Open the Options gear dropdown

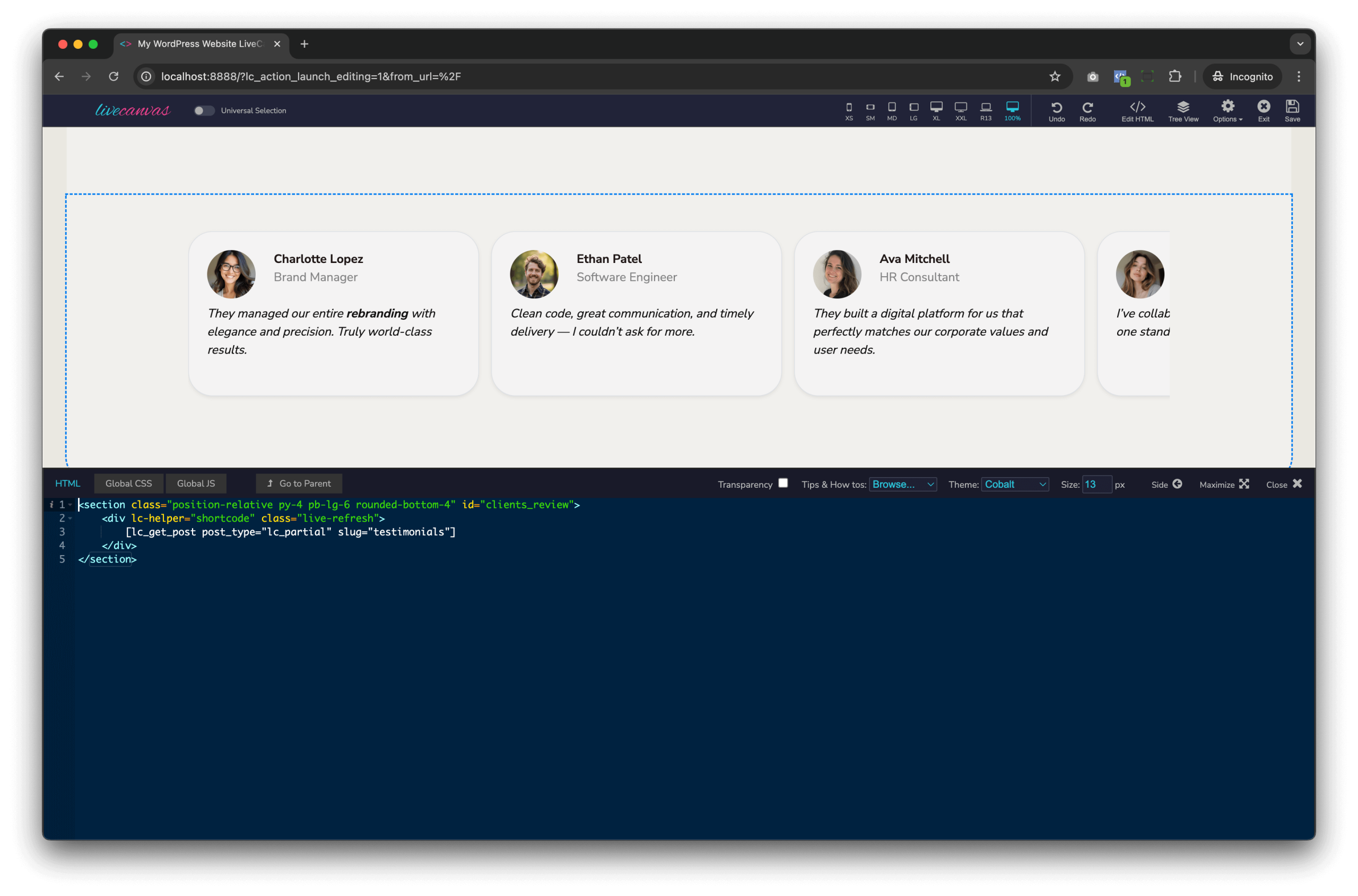pos(1227,110)
